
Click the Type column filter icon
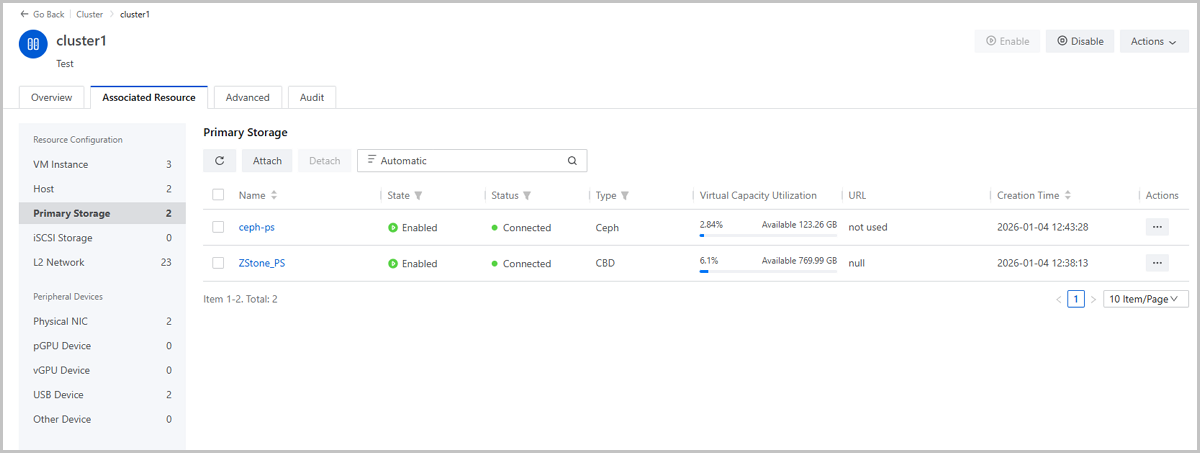click(x=625, y=196)
